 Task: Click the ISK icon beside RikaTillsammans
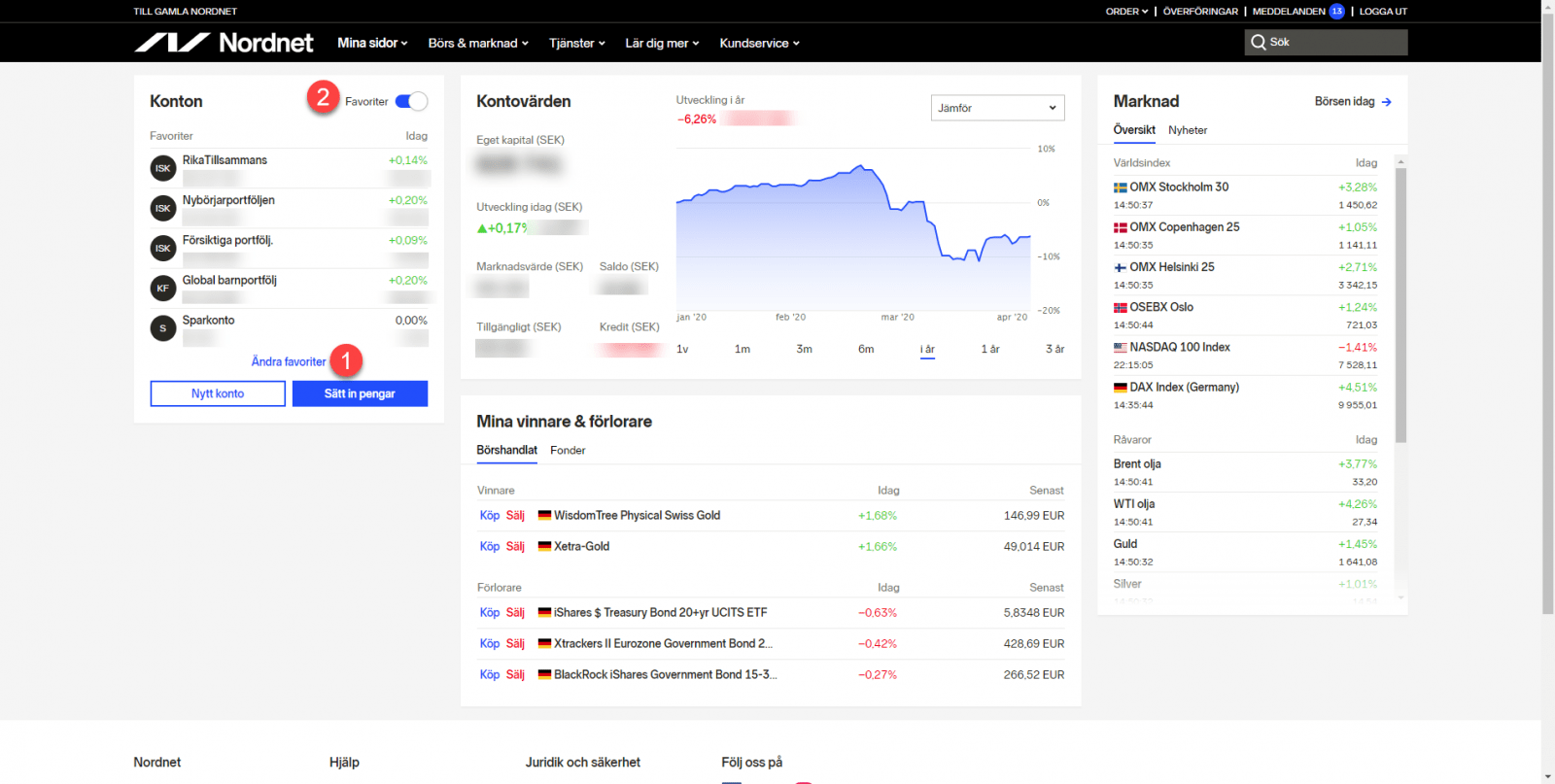[162, 169]
